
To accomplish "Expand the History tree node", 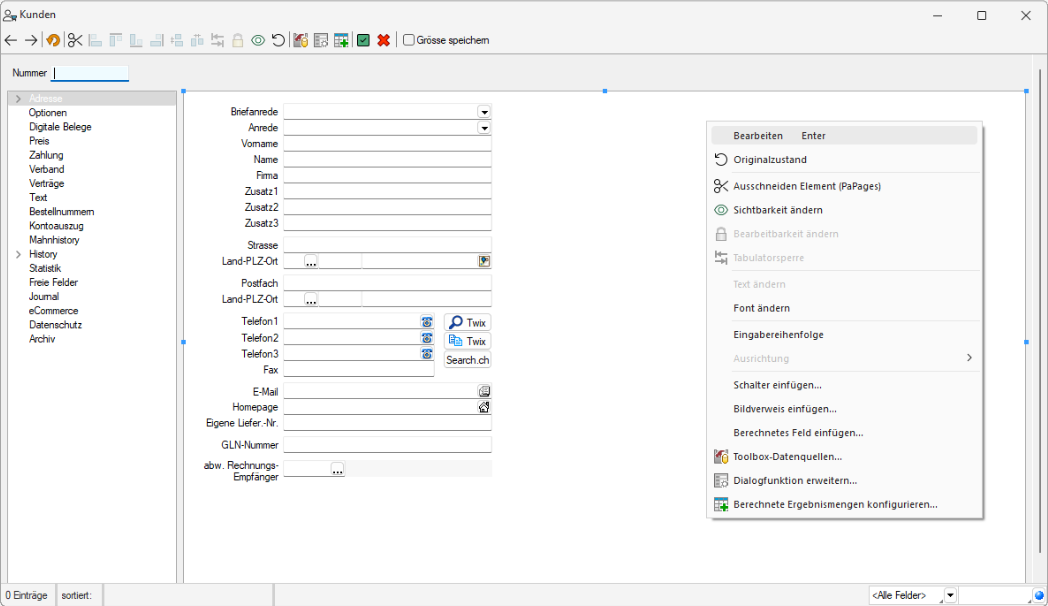I will [x=18, y=255].
